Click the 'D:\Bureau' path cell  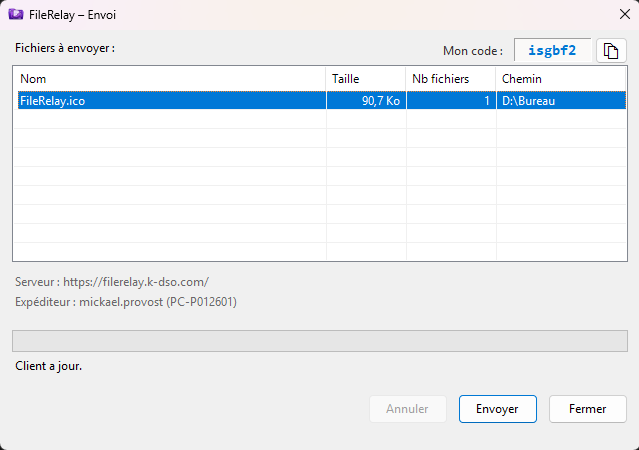pyautogui.click(x=561, y=101)
